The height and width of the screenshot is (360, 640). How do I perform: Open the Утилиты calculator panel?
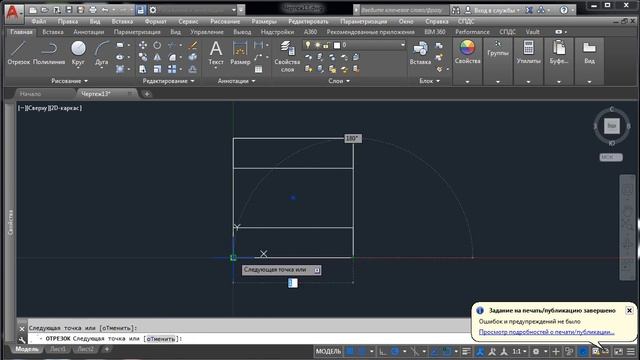(x=529, y=52)
